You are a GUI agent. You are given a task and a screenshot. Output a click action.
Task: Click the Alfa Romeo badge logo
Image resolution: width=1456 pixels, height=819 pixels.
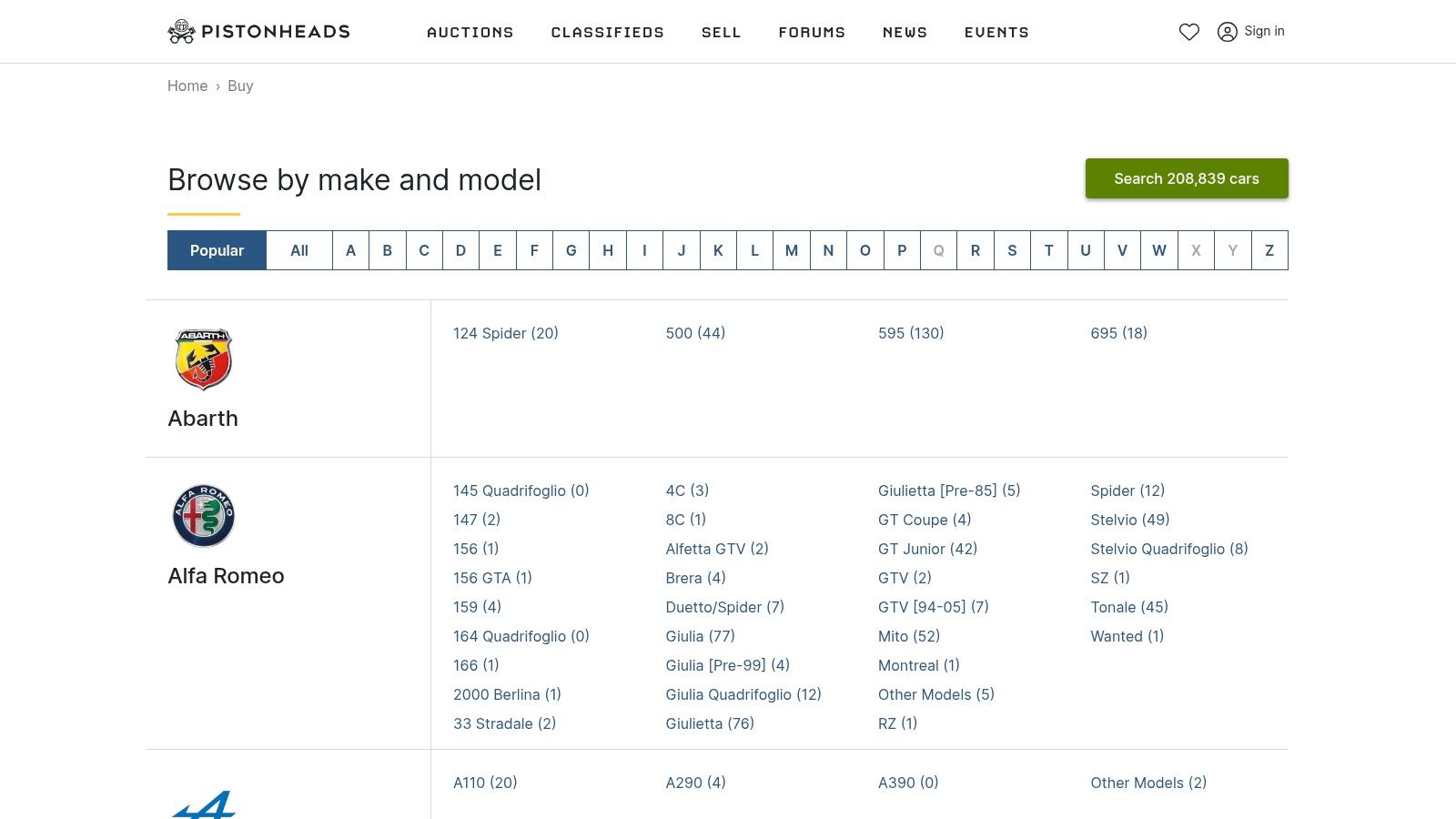point(204,516)
